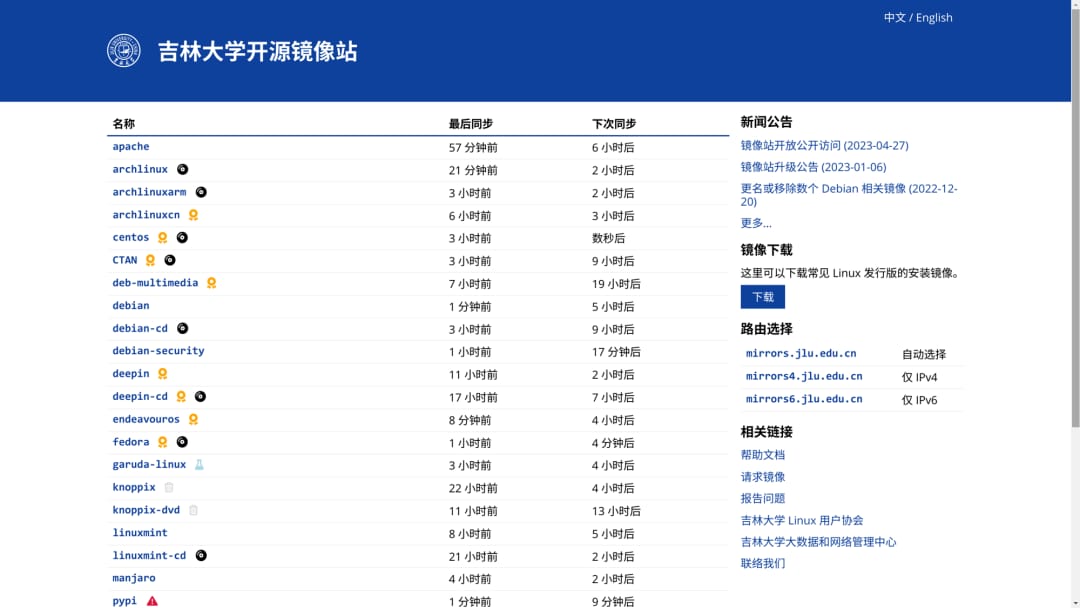Click the disc icon beside deepin-cd
Image resolution: width=1080 pixels, height=608 pixels.
click(200, 397)
